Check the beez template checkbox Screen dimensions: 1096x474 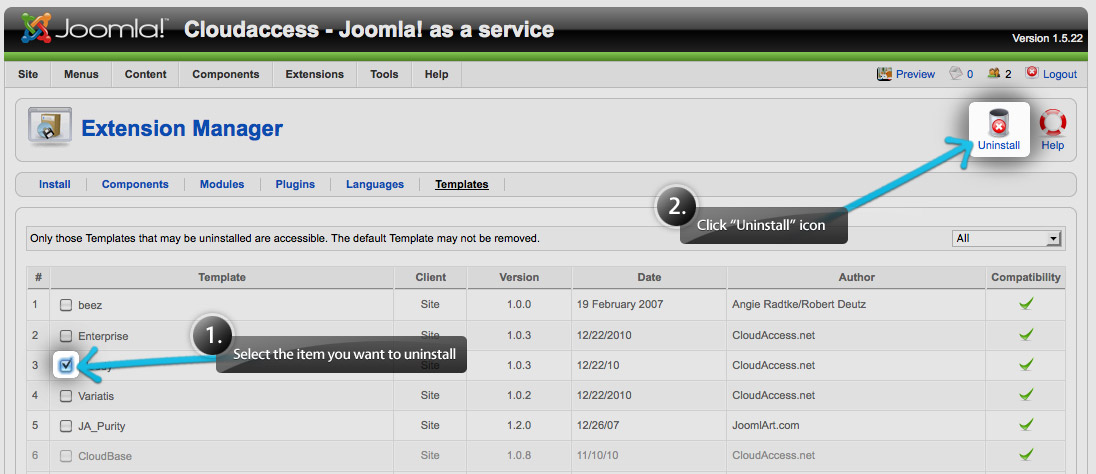pos(66,305)
